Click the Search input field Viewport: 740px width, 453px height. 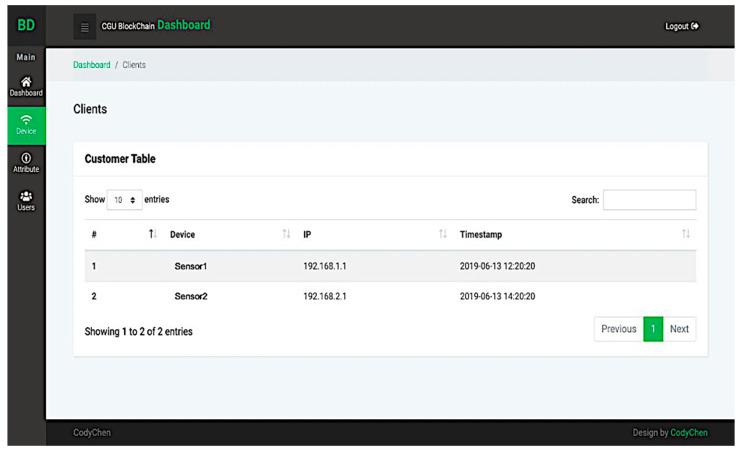649,200
